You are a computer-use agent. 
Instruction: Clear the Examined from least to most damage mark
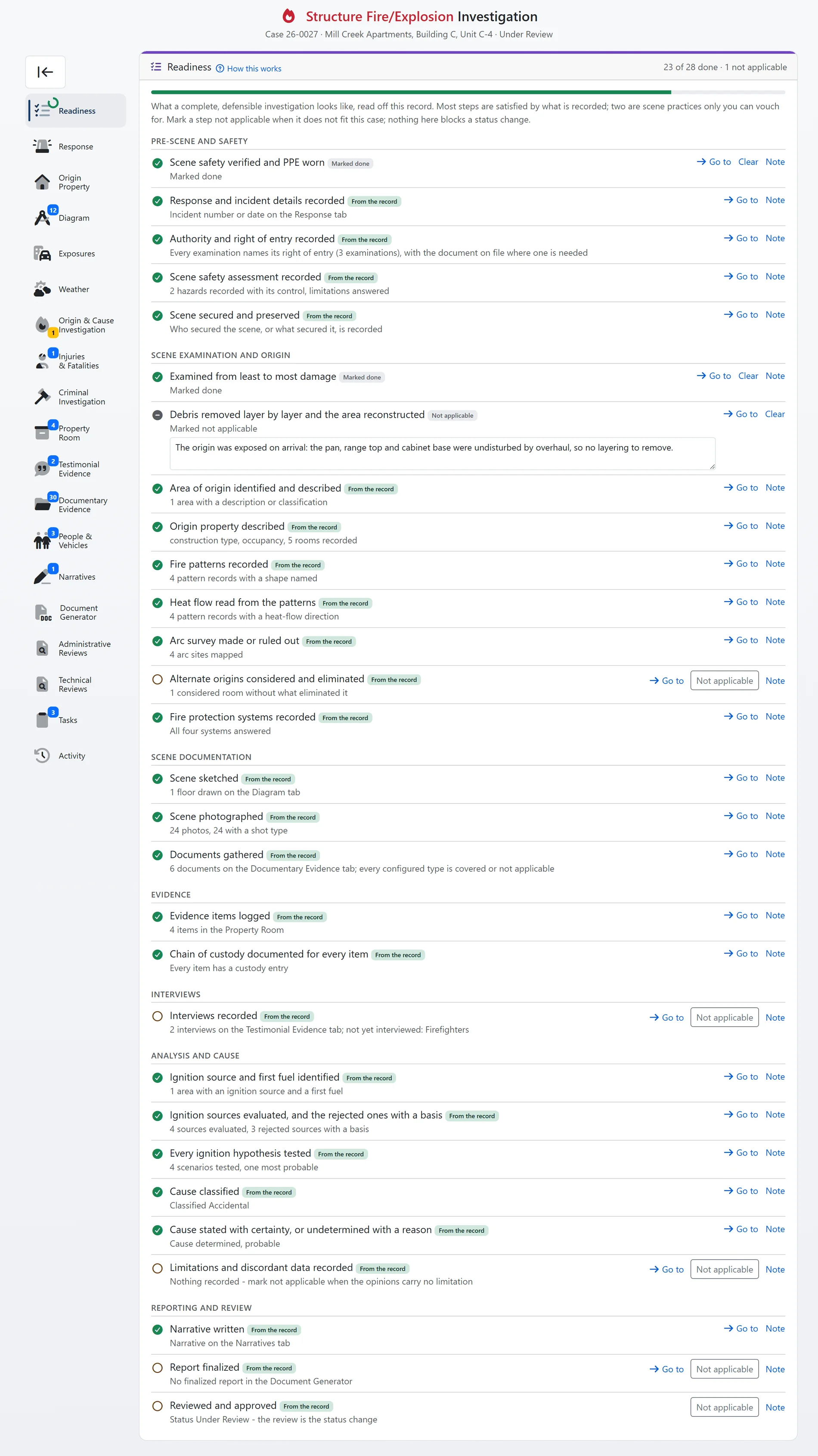tap(748, 376)
